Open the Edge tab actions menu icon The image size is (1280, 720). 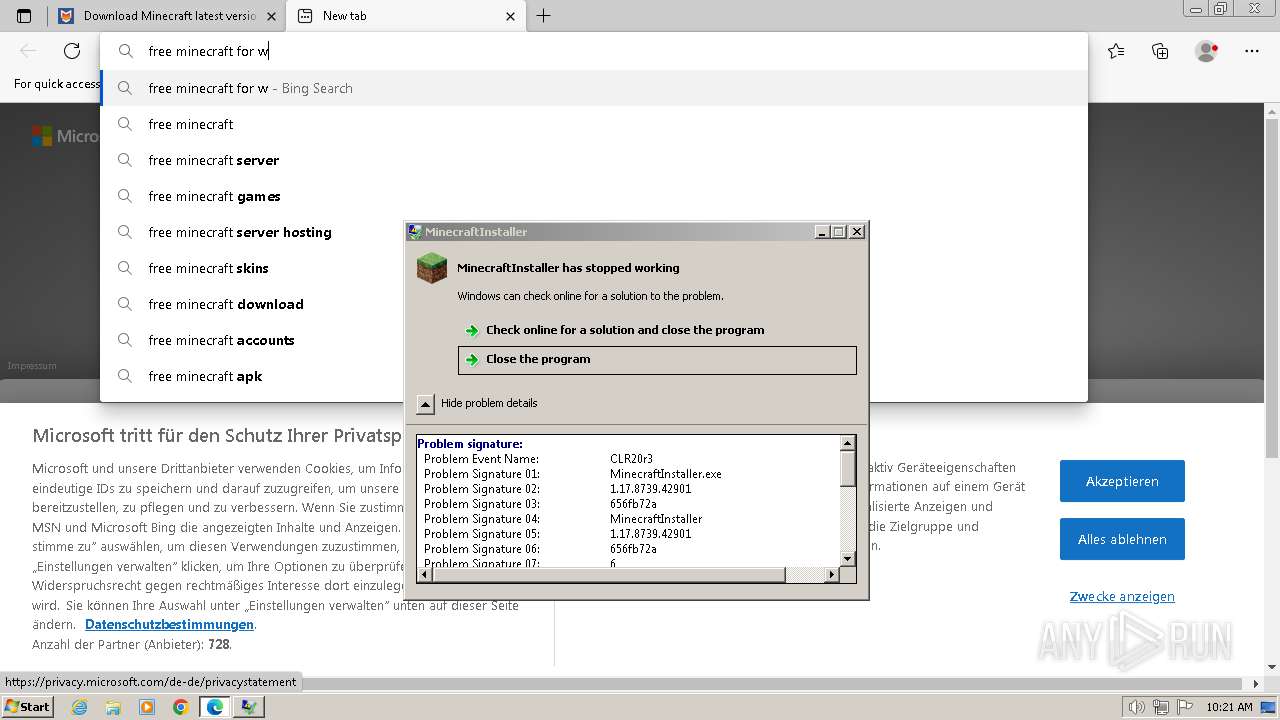(24, 16)
